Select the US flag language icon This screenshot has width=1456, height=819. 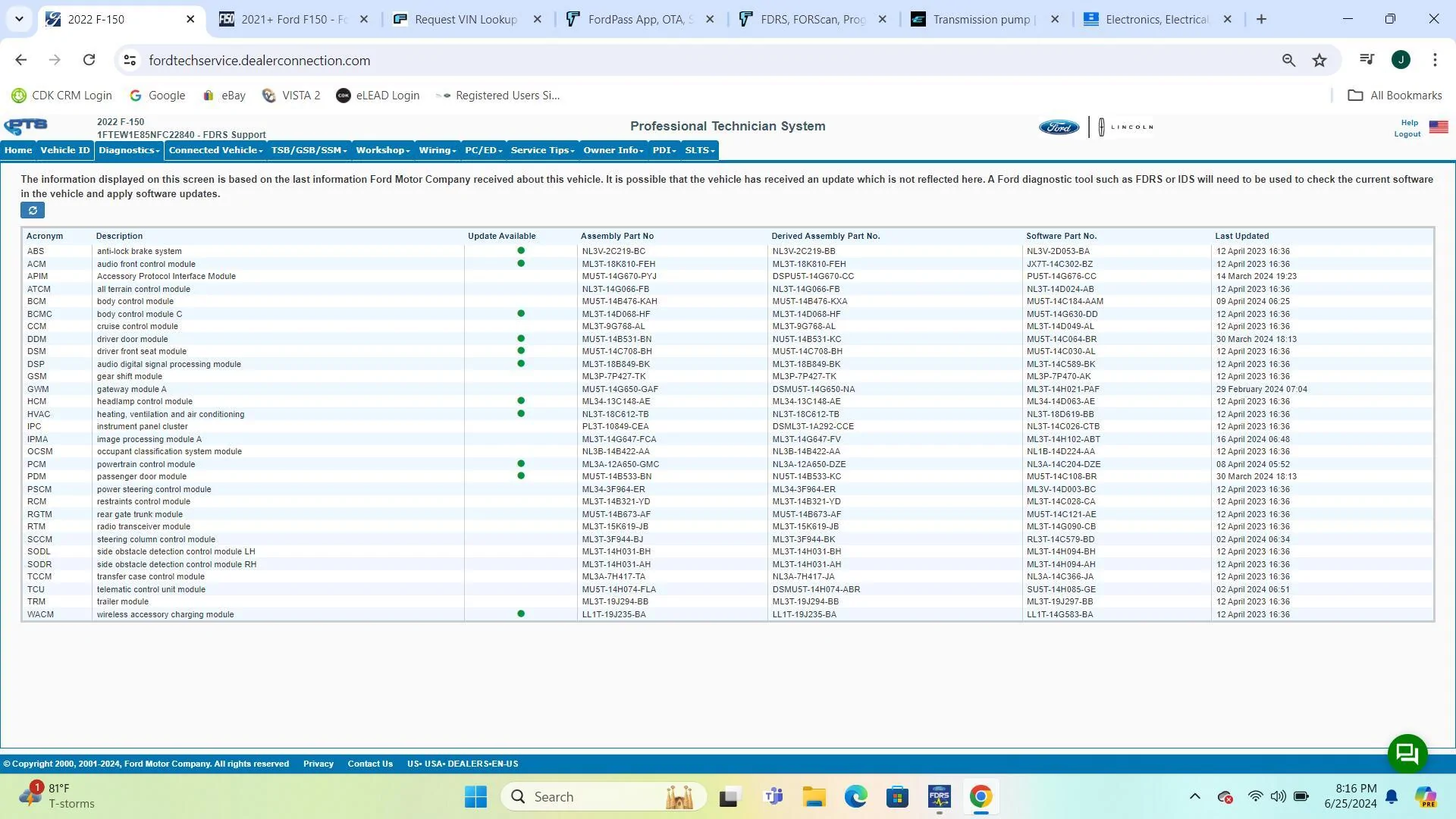point(1439,127)
